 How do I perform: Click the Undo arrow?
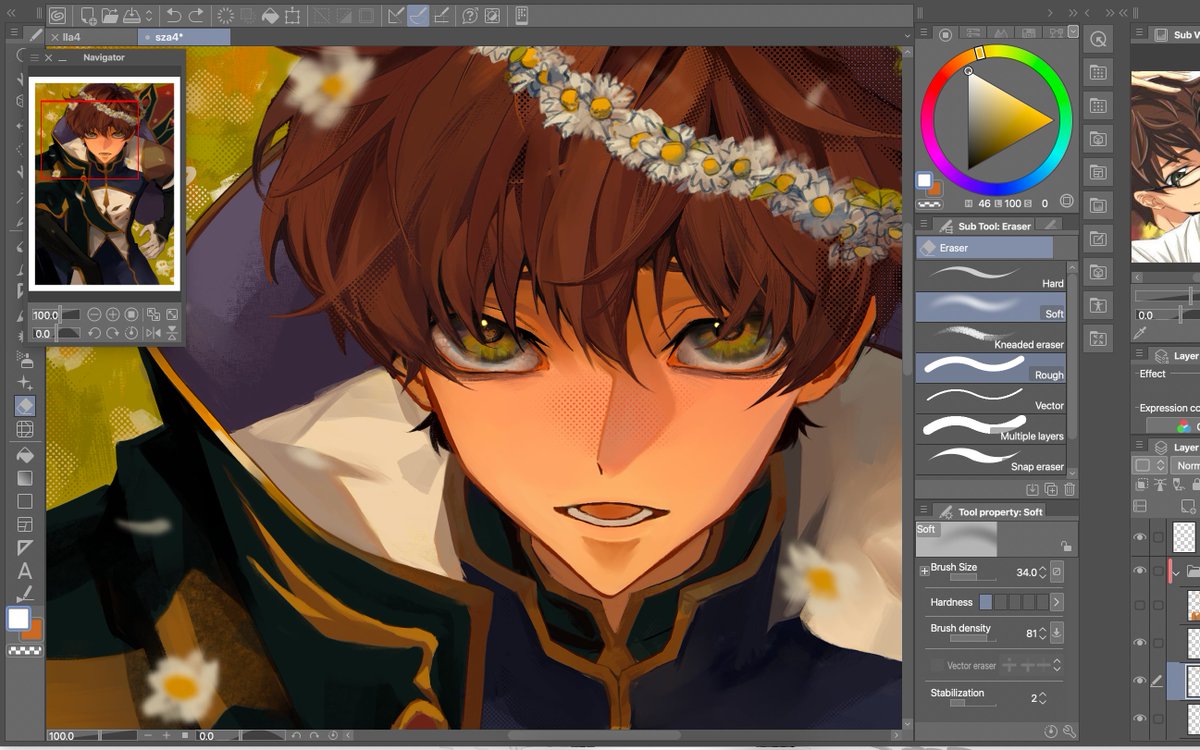[x=174, y=16]
